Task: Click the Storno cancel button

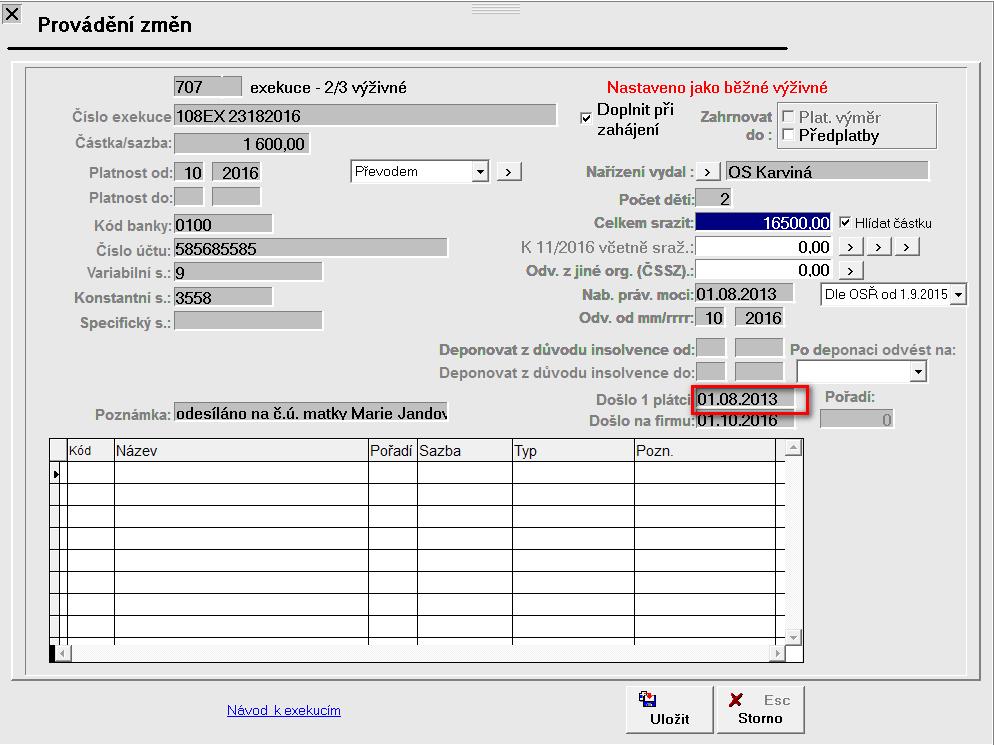Action: coord(760,709)
